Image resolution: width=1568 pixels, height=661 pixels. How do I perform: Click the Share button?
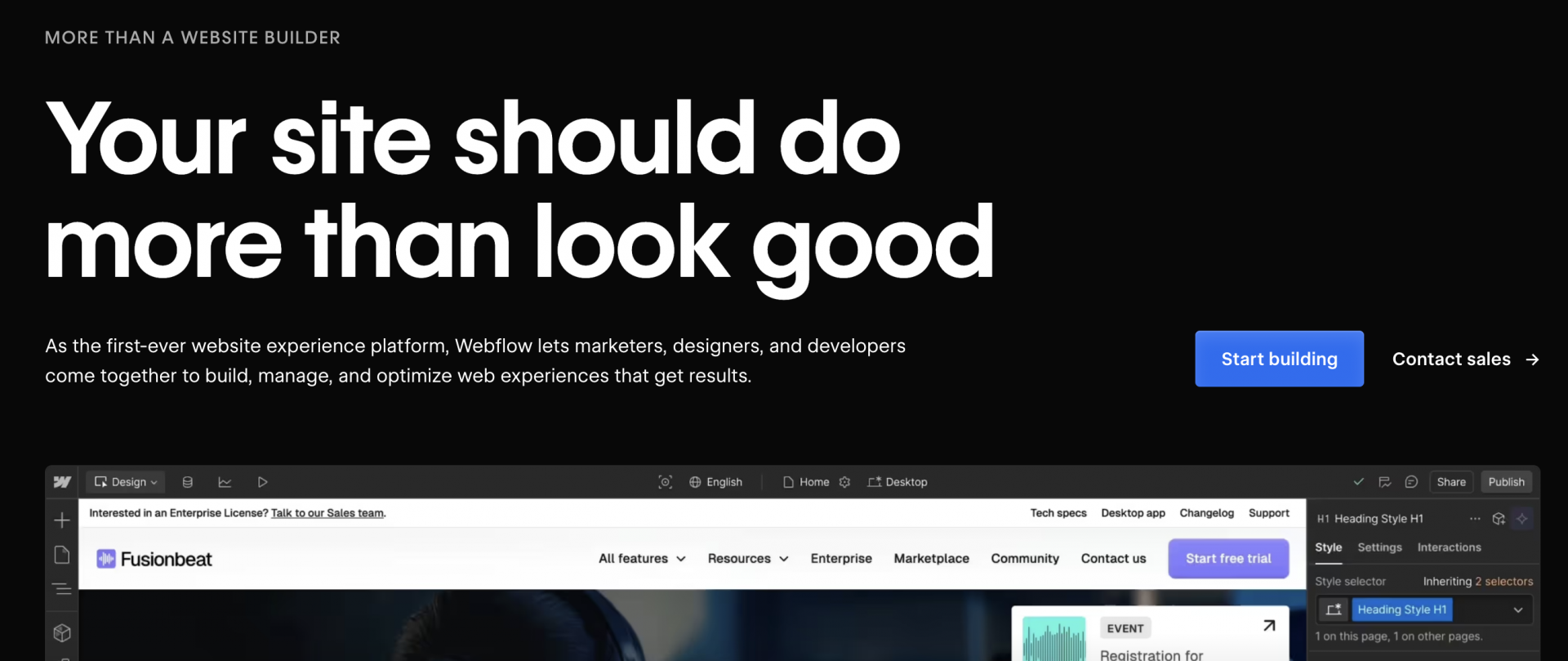click(x=1451, y=482)
